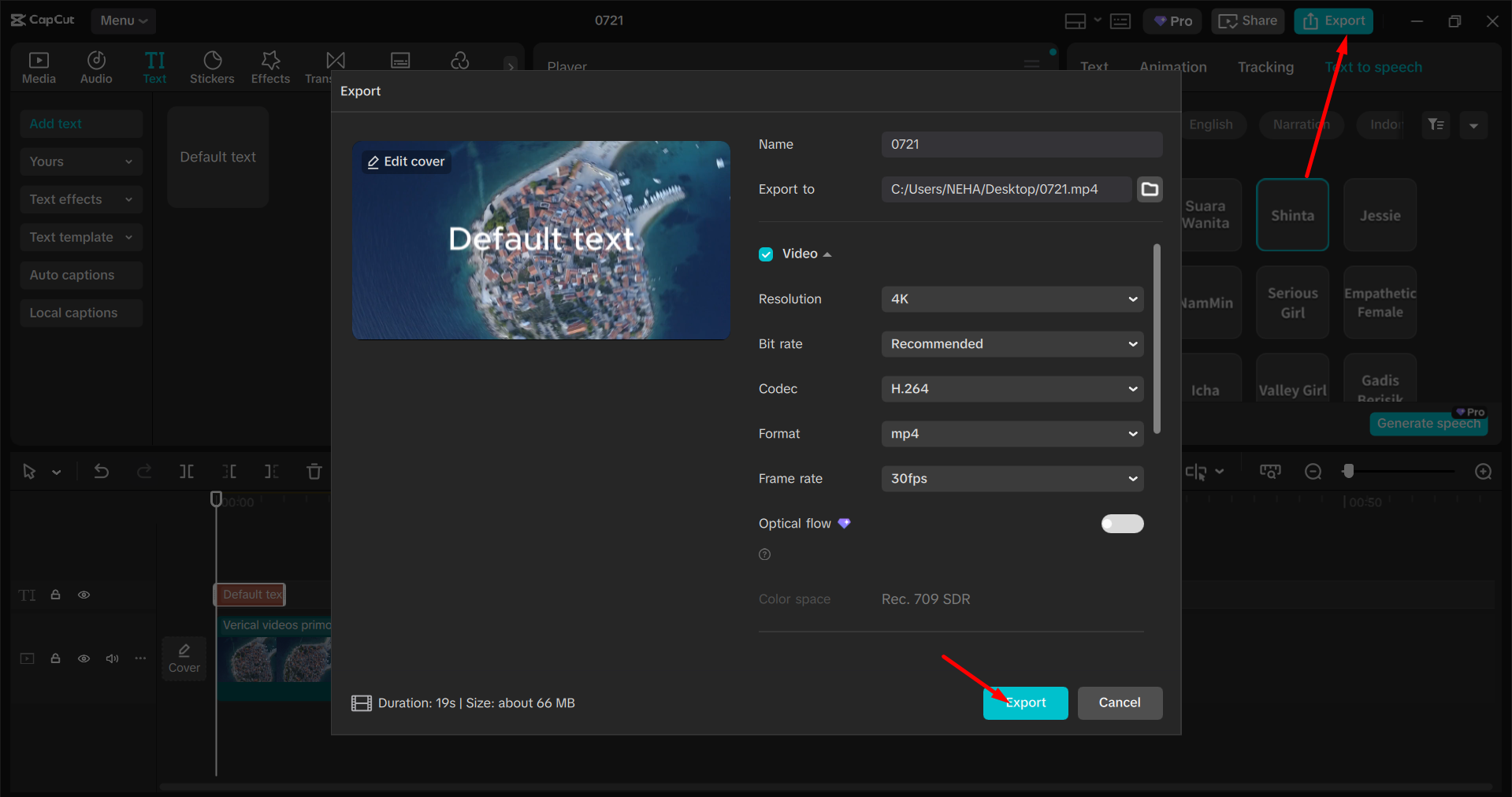Select the Narration voice filter
Screen dimensions: 1512x797
(x=1301, y=124)
